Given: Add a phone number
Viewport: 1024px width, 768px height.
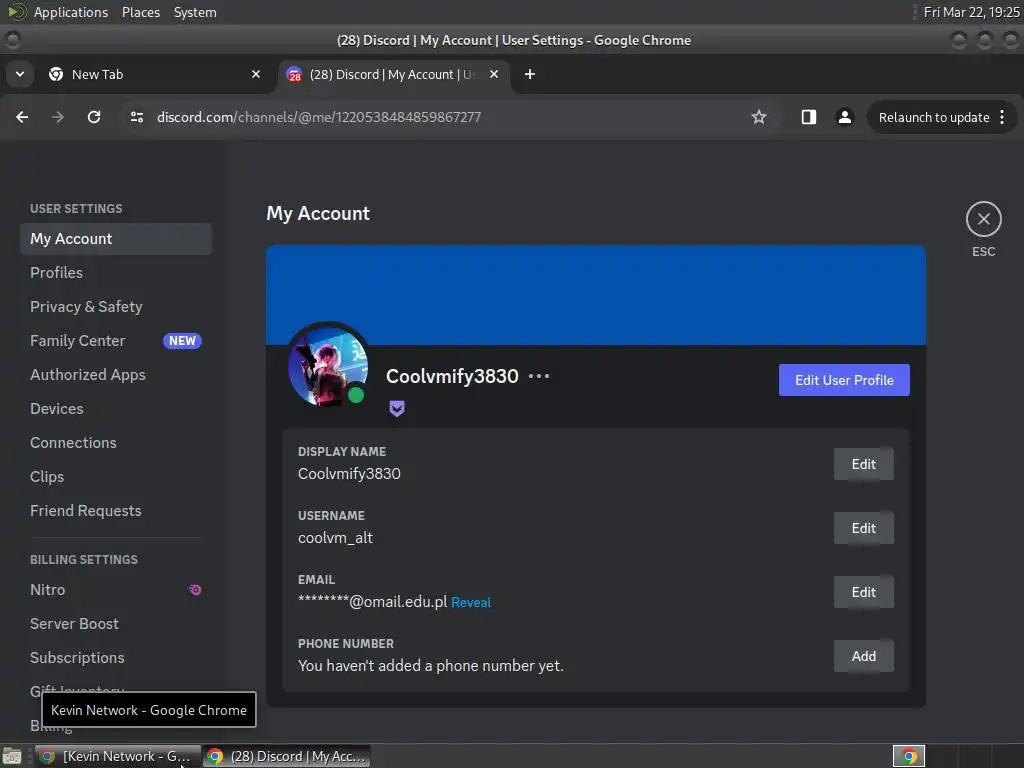Looking at the screenshot, I should (x=863, y=656).
